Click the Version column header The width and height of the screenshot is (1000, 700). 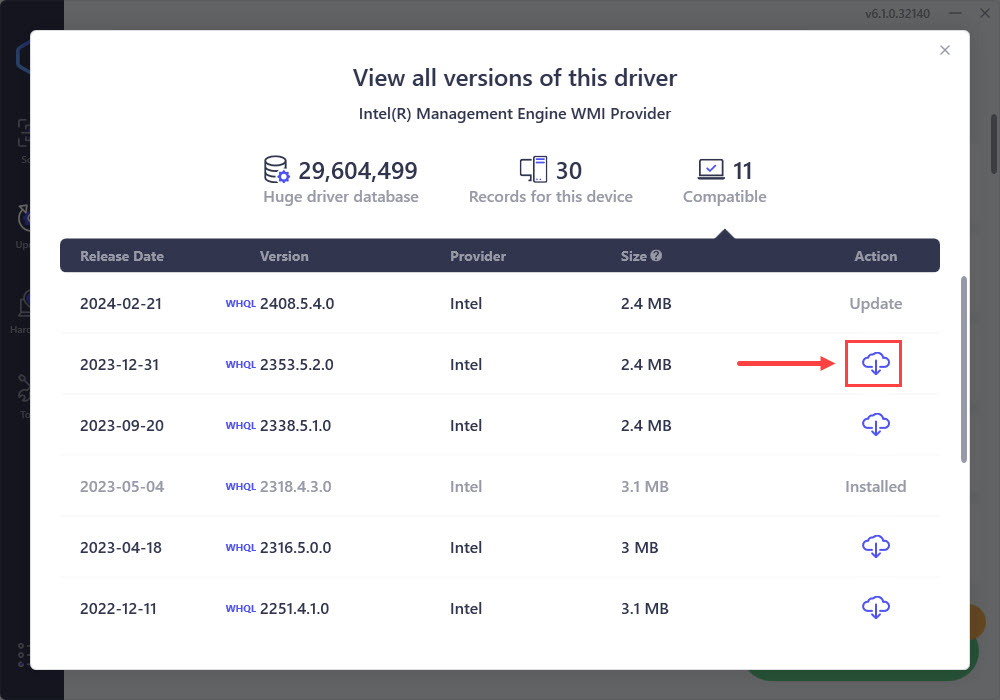(284, 256)
